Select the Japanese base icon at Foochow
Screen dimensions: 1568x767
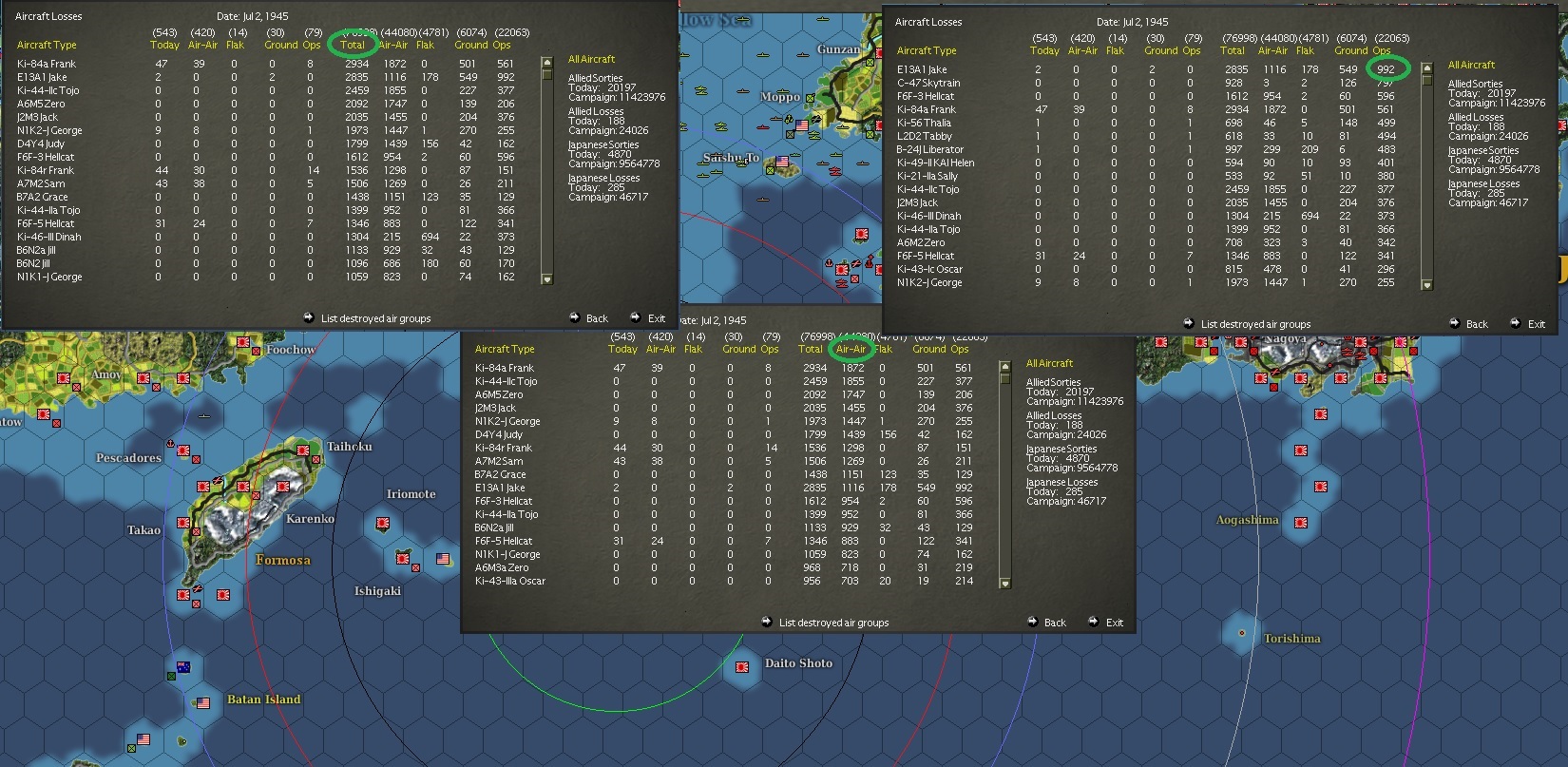[243, 341]
